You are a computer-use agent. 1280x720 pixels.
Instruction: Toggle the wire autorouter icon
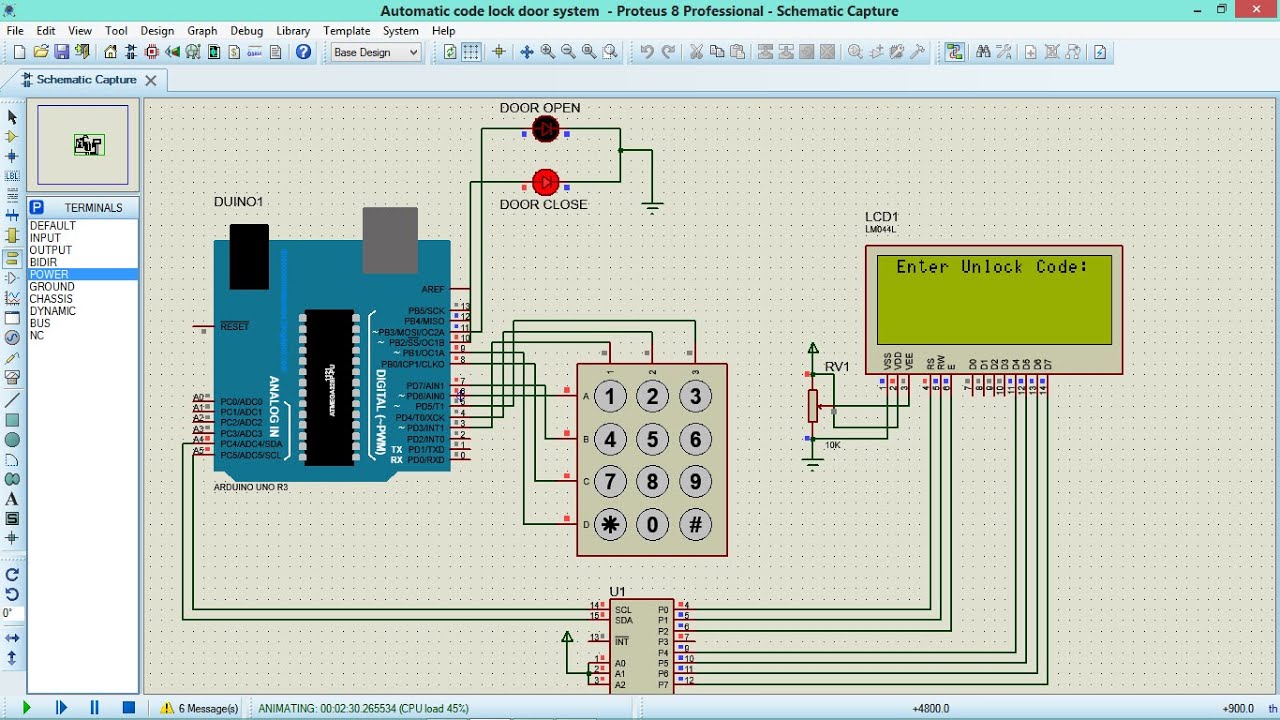(954, 52)
